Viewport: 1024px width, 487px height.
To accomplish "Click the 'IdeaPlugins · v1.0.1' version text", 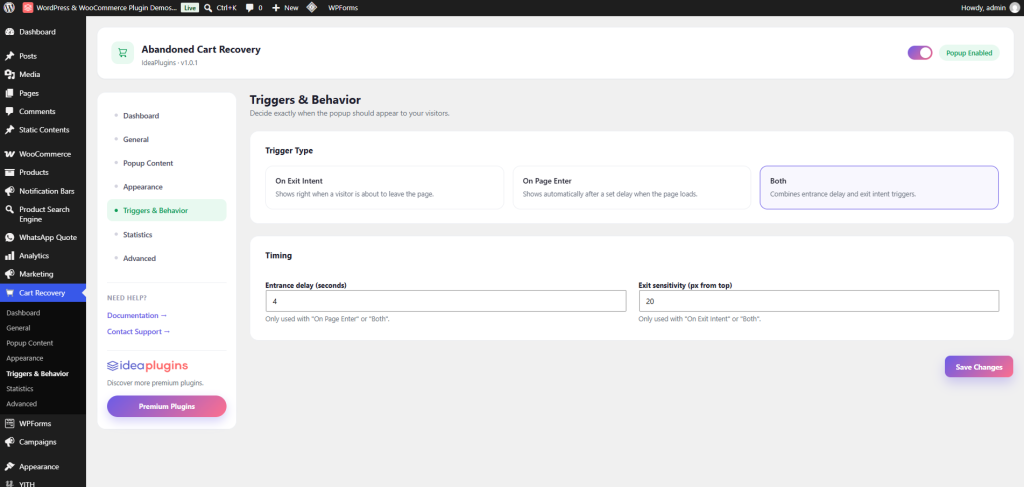I will coord(169,63).
